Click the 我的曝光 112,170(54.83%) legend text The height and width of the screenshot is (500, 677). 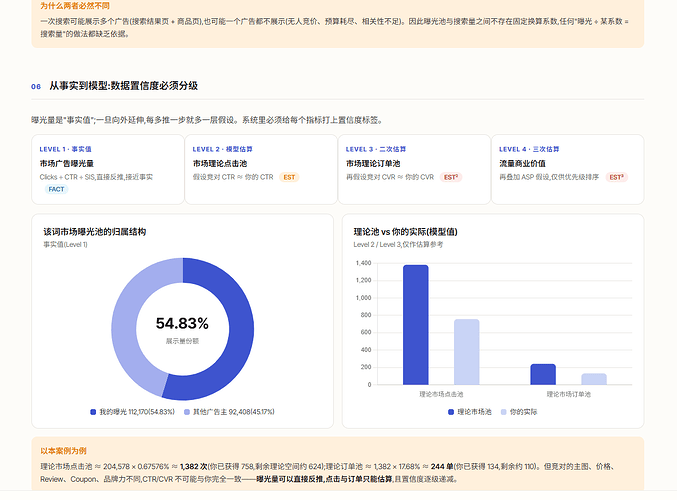pyautogui.click(x=137, y=412)
